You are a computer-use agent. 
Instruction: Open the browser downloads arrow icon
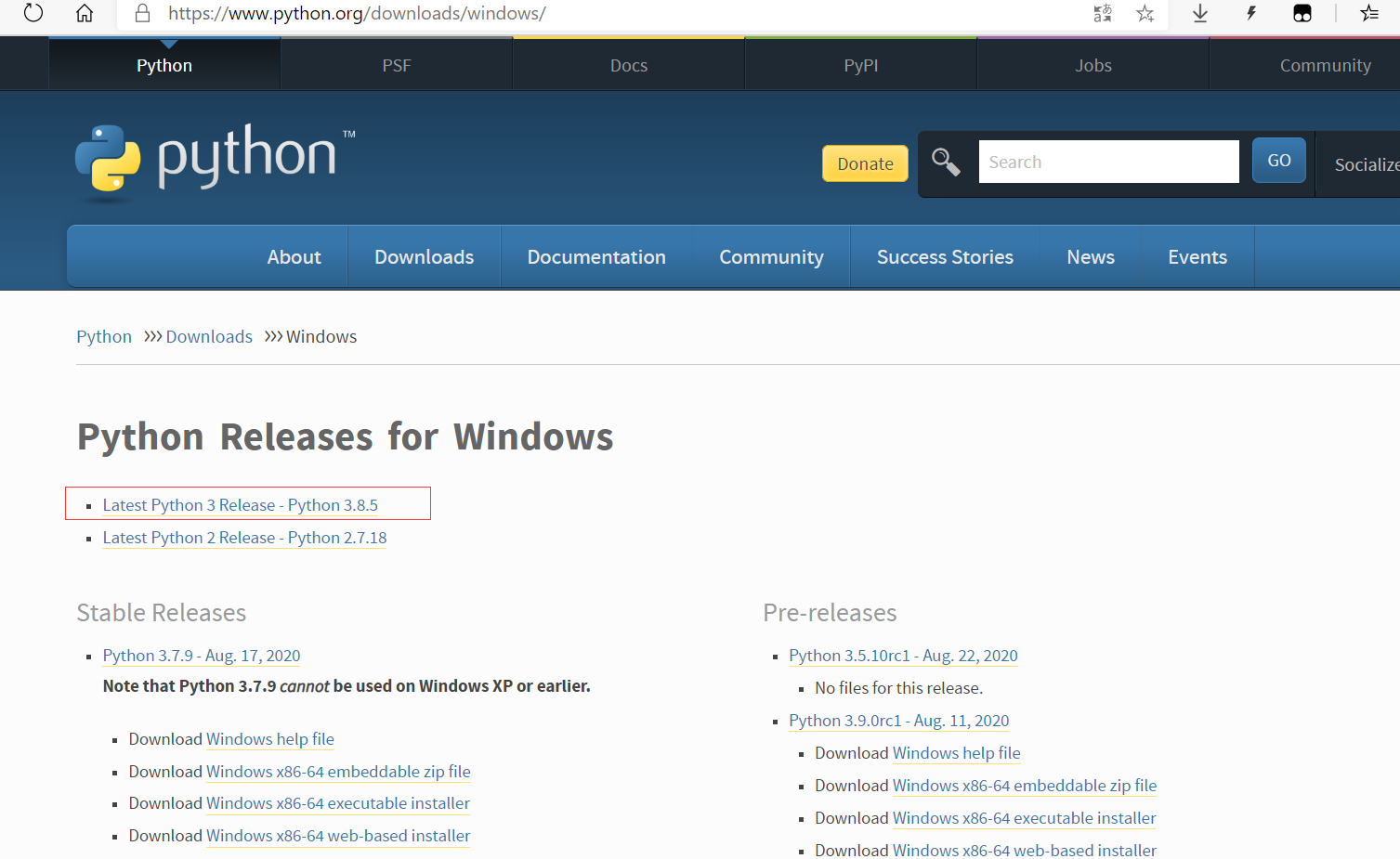point(1200,13)
